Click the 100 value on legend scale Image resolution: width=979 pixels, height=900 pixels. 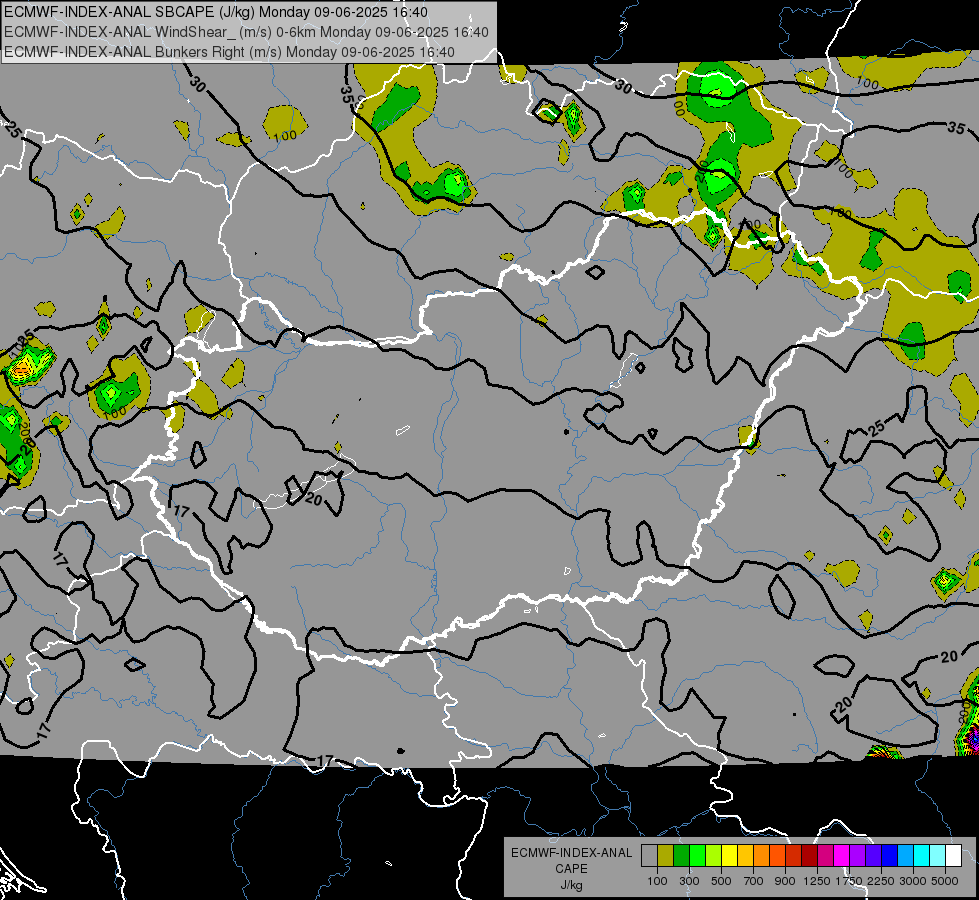[x=657, y=881]
